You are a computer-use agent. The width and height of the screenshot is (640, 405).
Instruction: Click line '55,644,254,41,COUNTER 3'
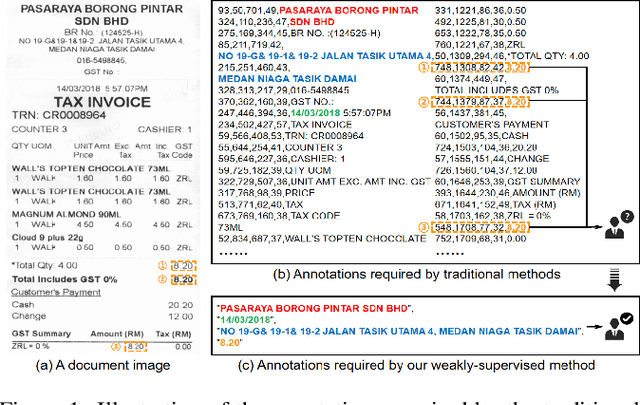280,147
